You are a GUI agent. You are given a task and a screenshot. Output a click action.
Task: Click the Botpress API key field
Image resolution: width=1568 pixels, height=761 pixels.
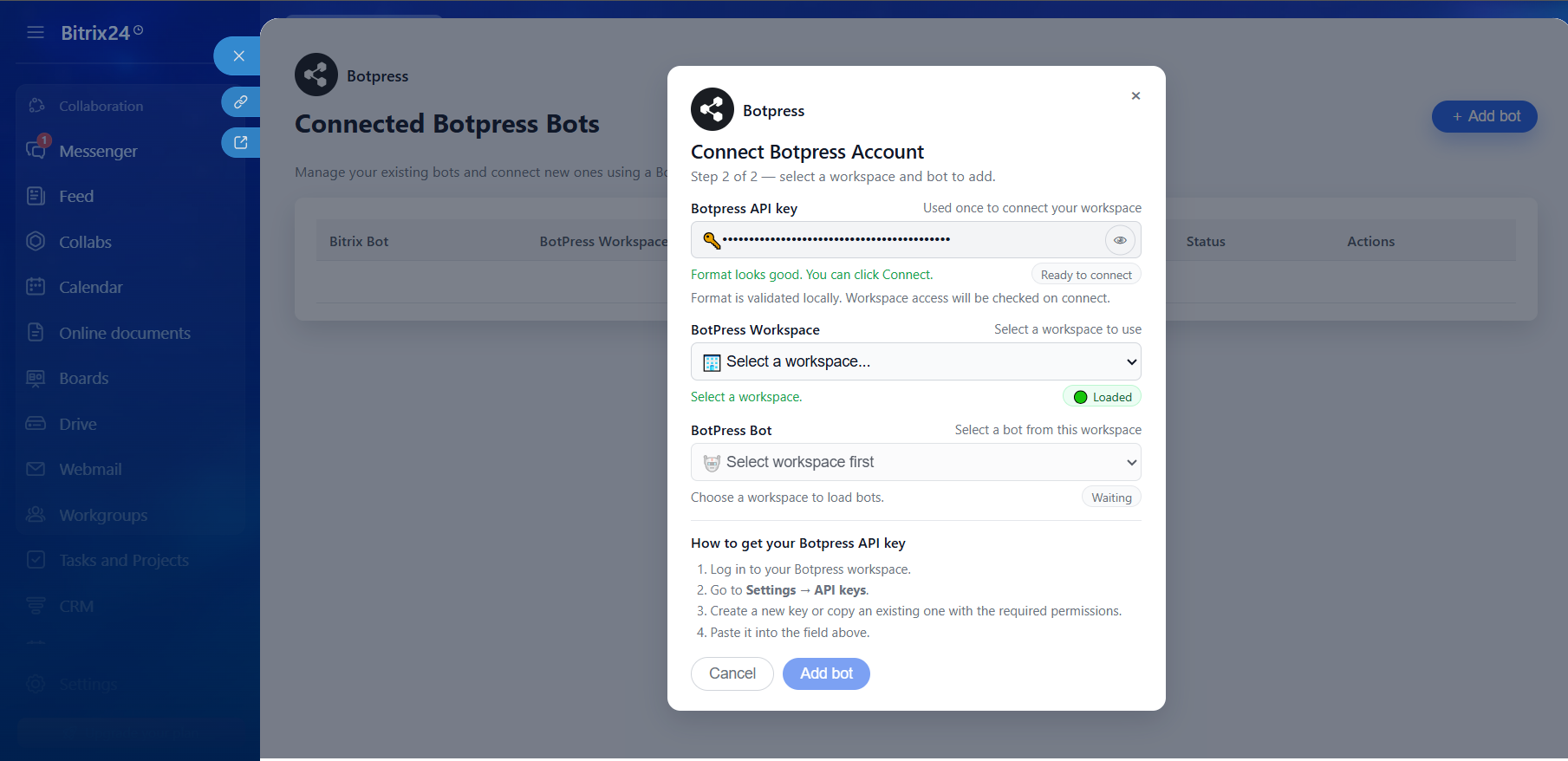(x=901, y=240)
